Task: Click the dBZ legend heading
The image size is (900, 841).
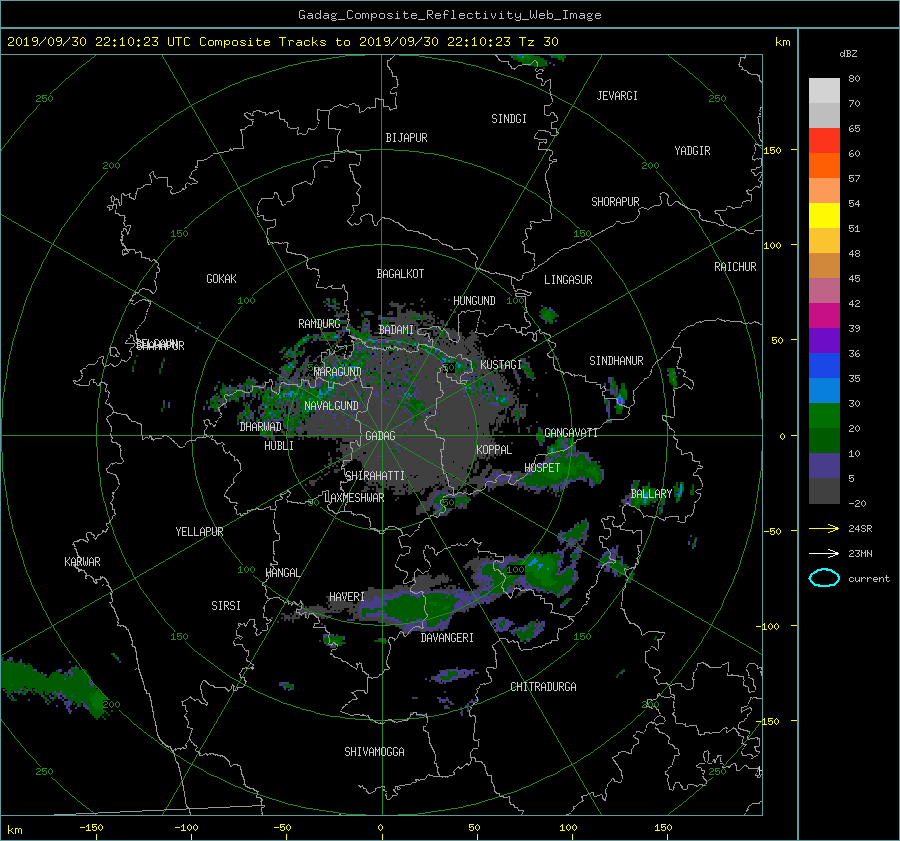Action: 848,54
